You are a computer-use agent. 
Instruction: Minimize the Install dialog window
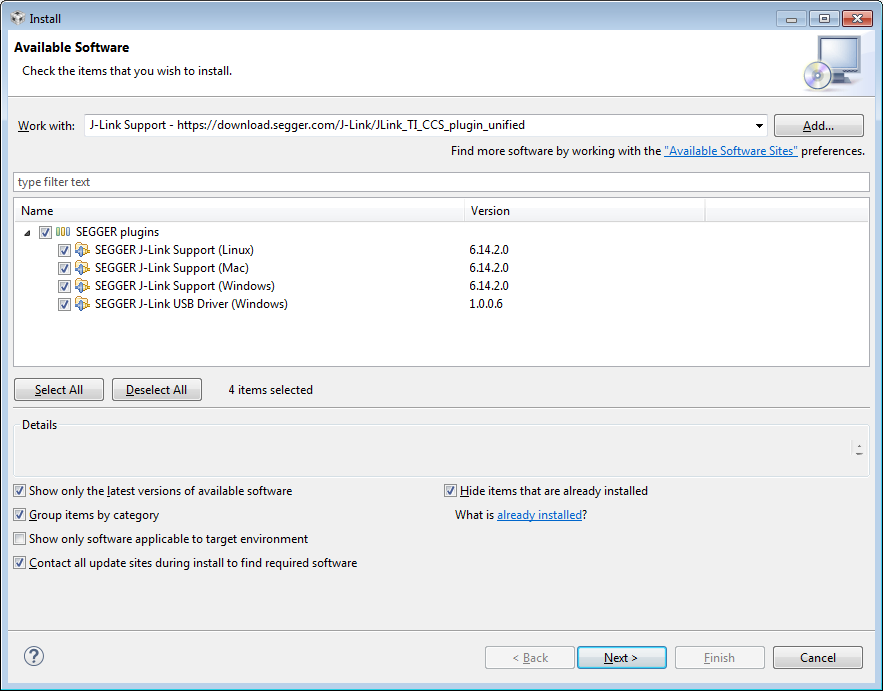pos(791,19)
